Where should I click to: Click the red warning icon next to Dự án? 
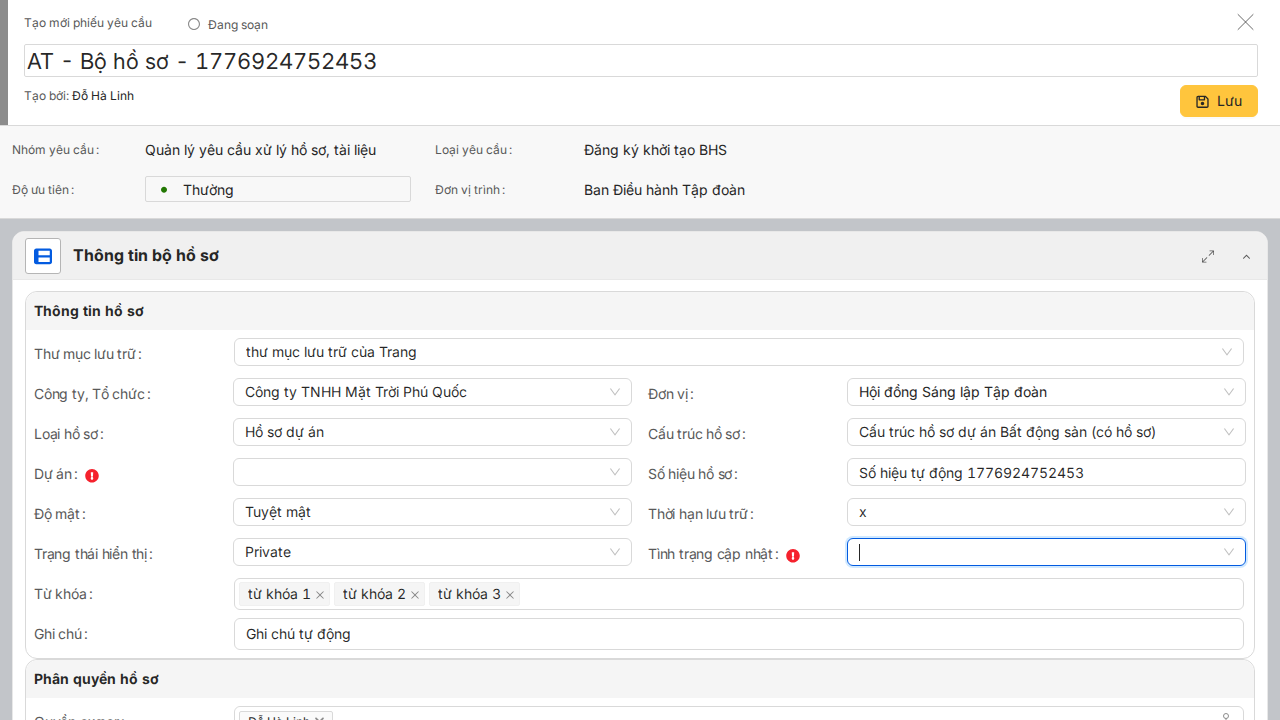pyautogui.click(x=92, y=476)
